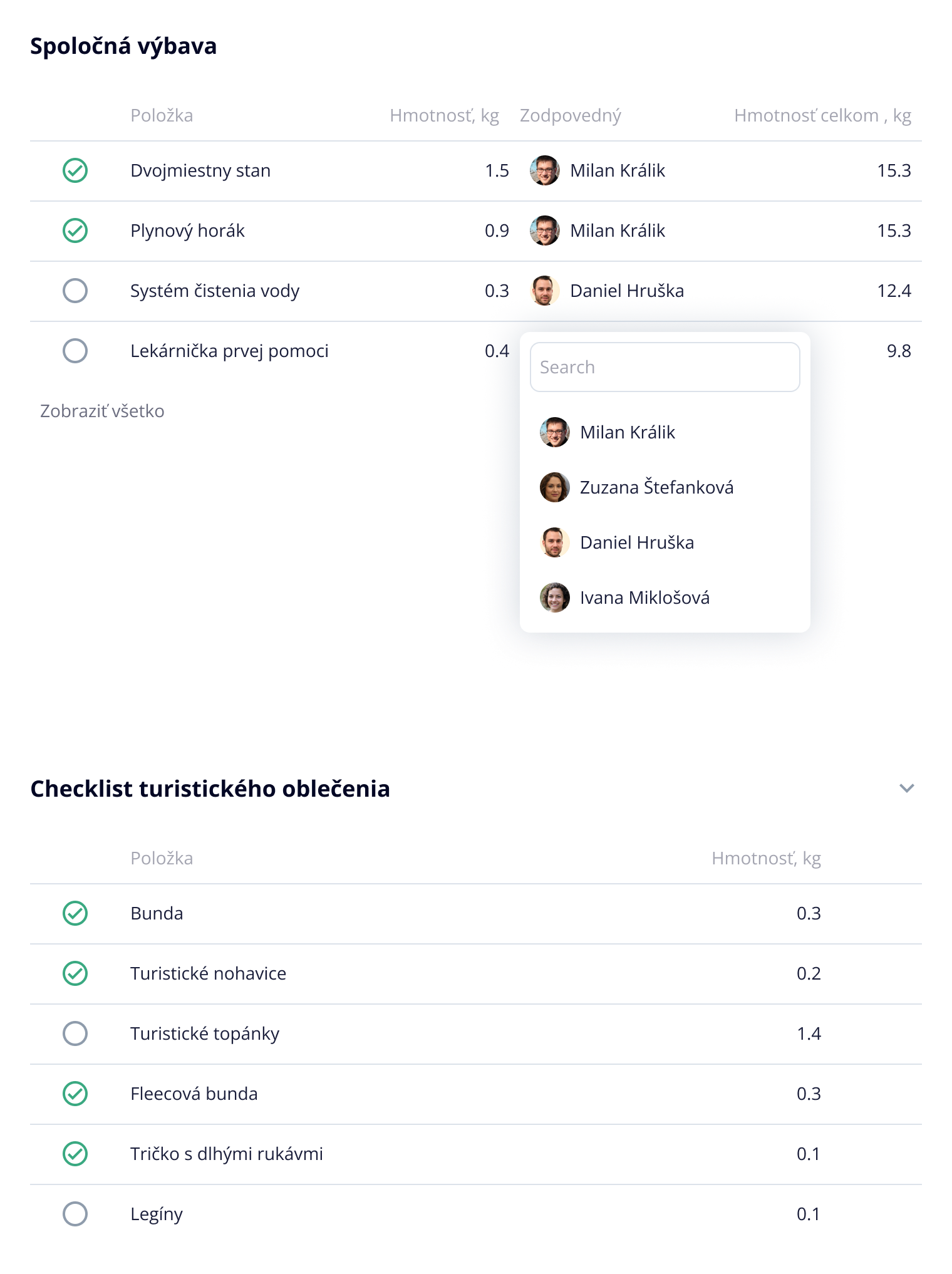Click Daniel Hruška's avatar in Systém čistenia vody row

544,291
